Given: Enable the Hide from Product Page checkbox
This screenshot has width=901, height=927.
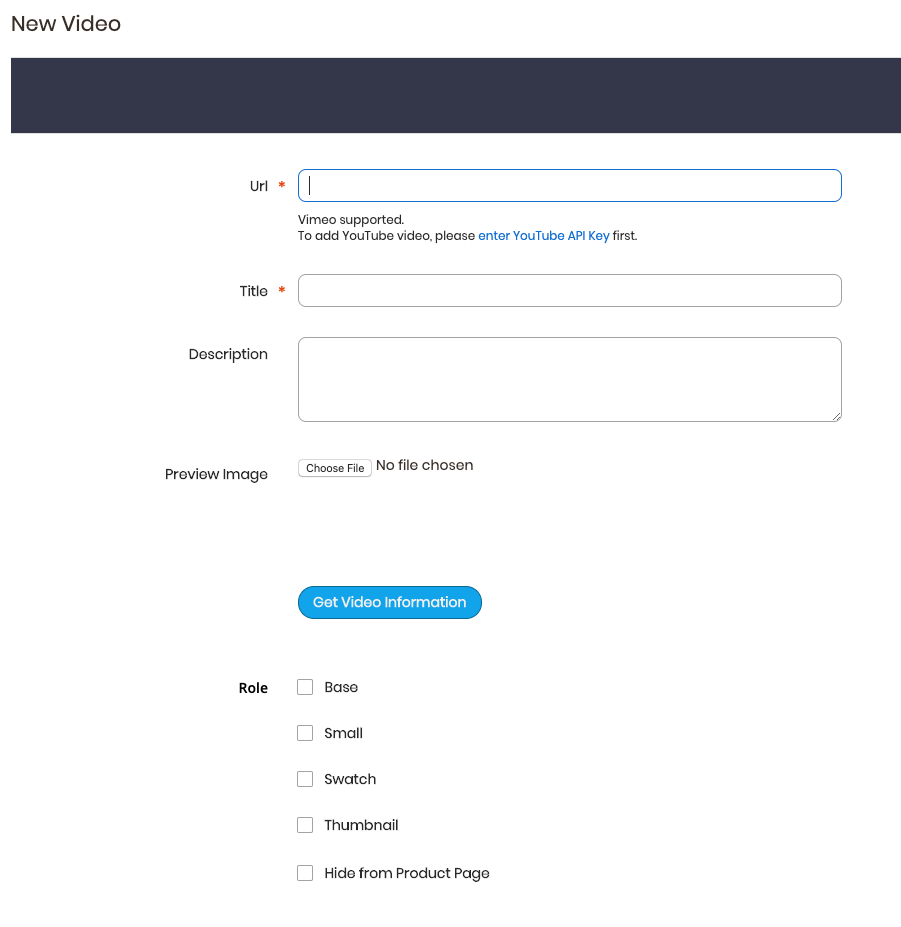Looking at the screenshot, I should click(305, 873).
